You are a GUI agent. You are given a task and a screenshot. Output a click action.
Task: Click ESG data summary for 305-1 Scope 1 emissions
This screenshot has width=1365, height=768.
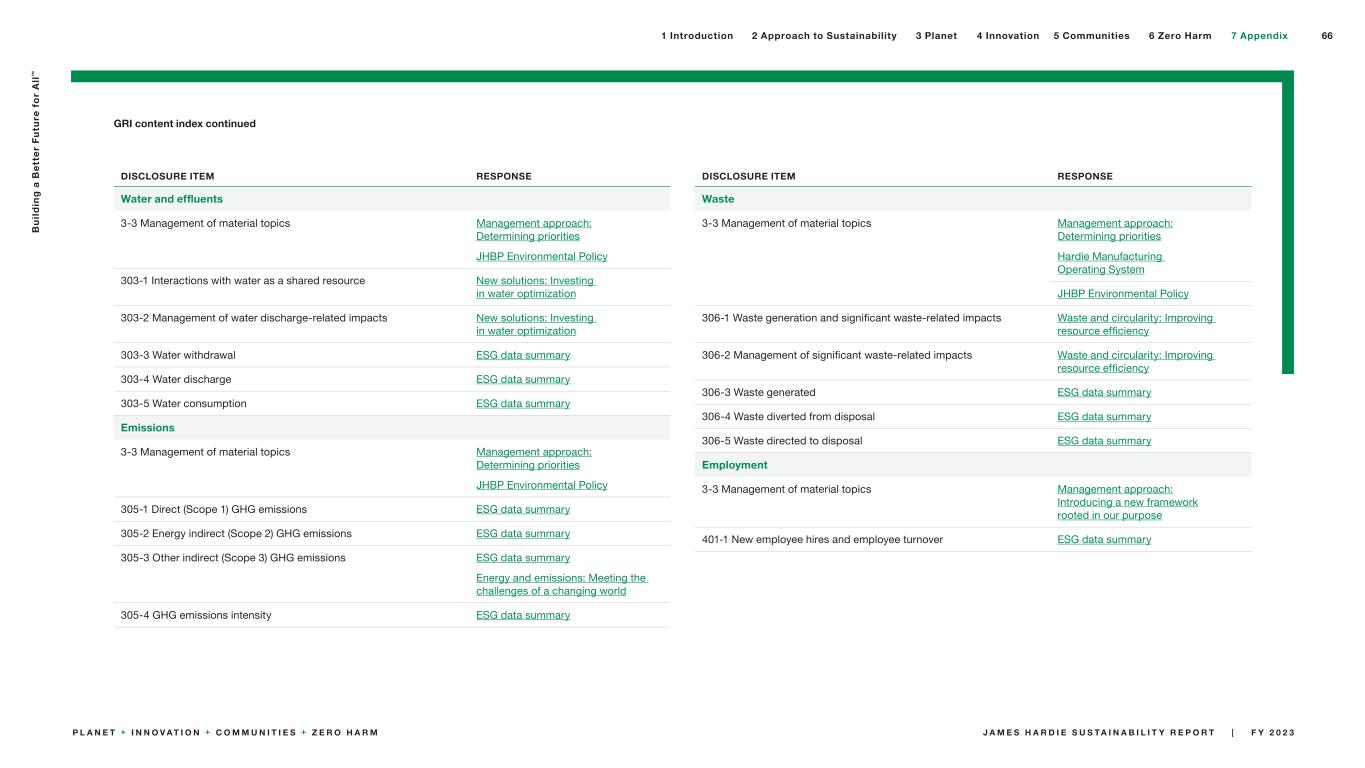[523, 509]
